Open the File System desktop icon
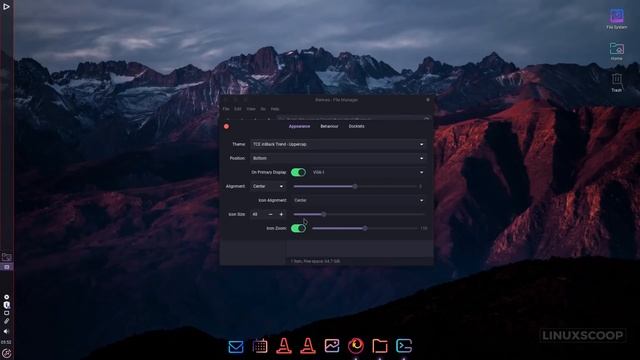 617,19
